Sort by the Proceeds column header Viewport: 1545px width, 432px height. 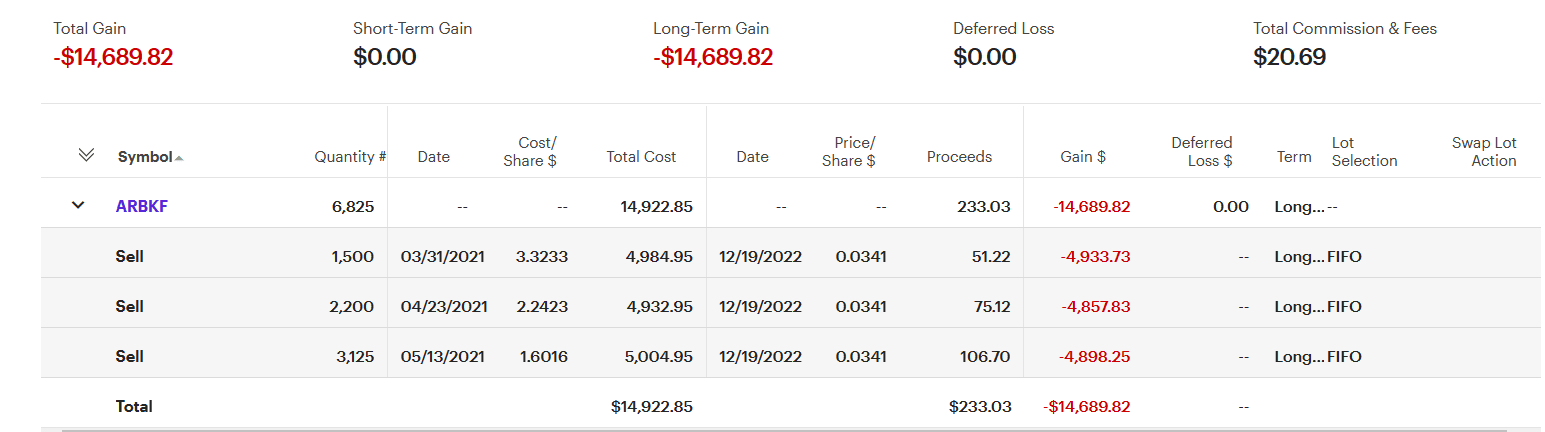[x=959, y=157]
